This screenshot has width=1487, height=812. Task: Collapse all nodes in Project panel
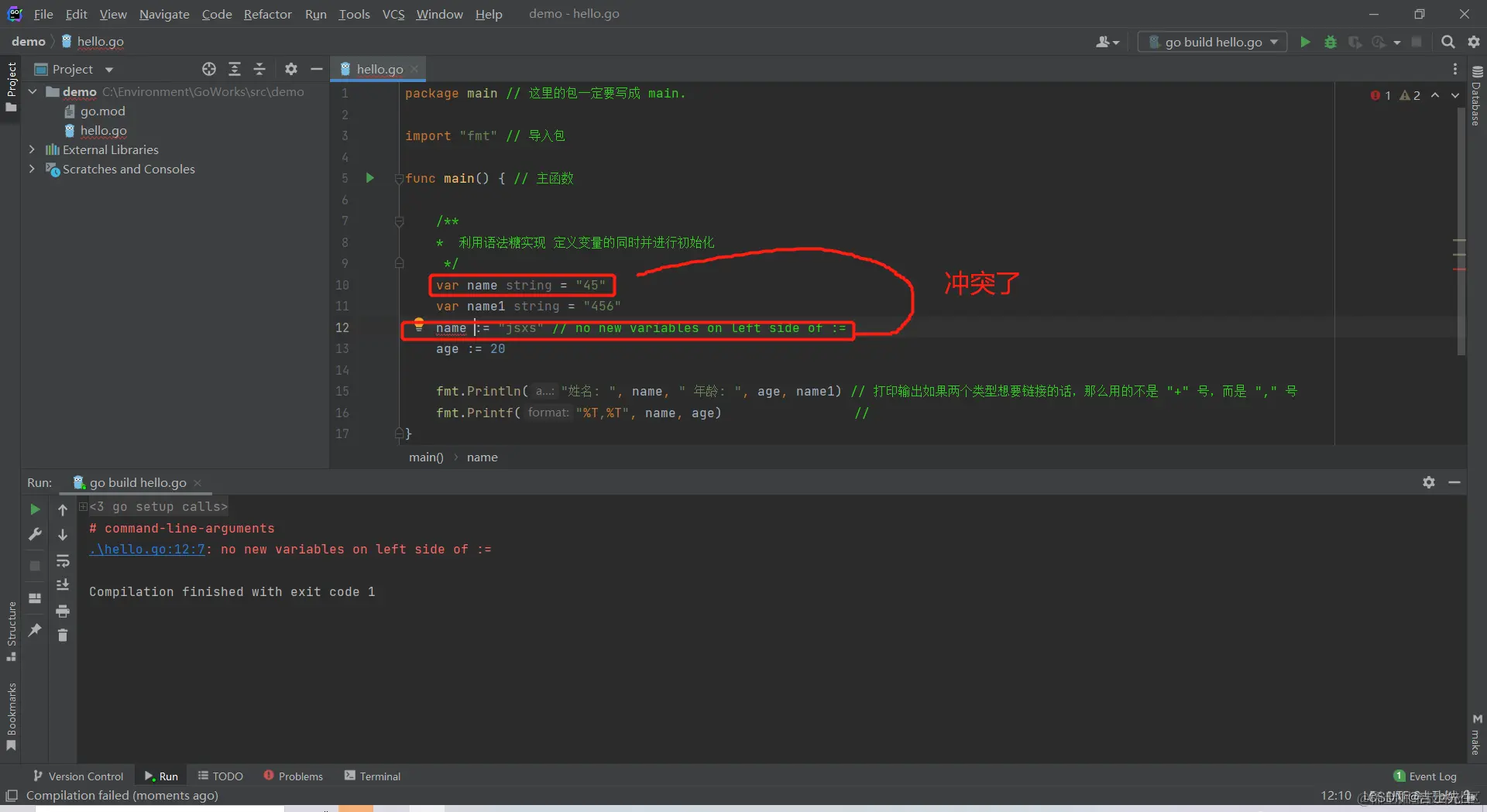coord(259,69)
